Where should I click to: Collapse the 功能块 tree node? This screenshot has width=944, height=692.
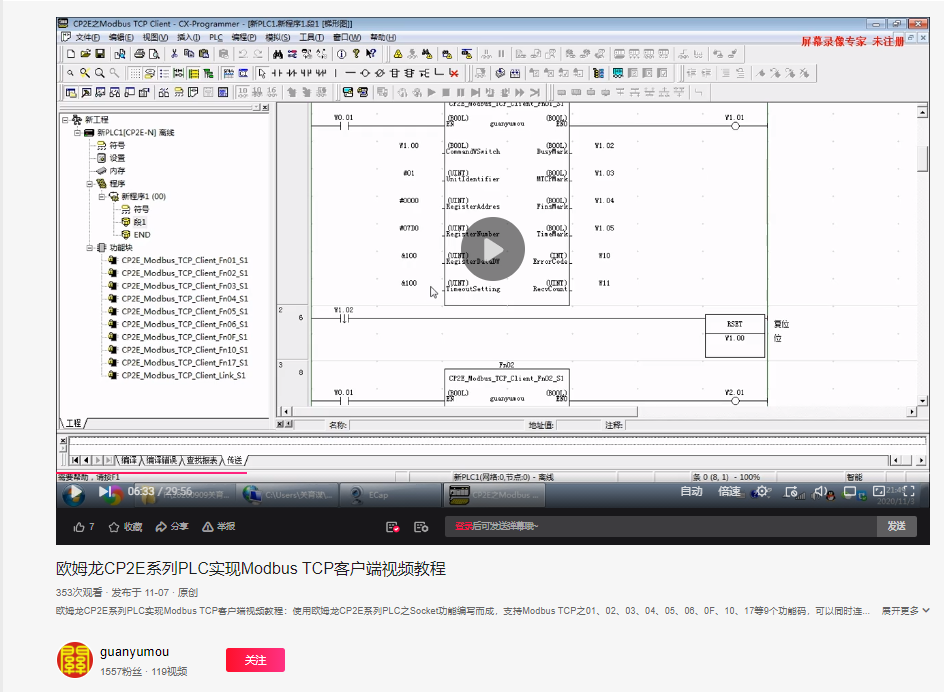(x=89, y=248)
